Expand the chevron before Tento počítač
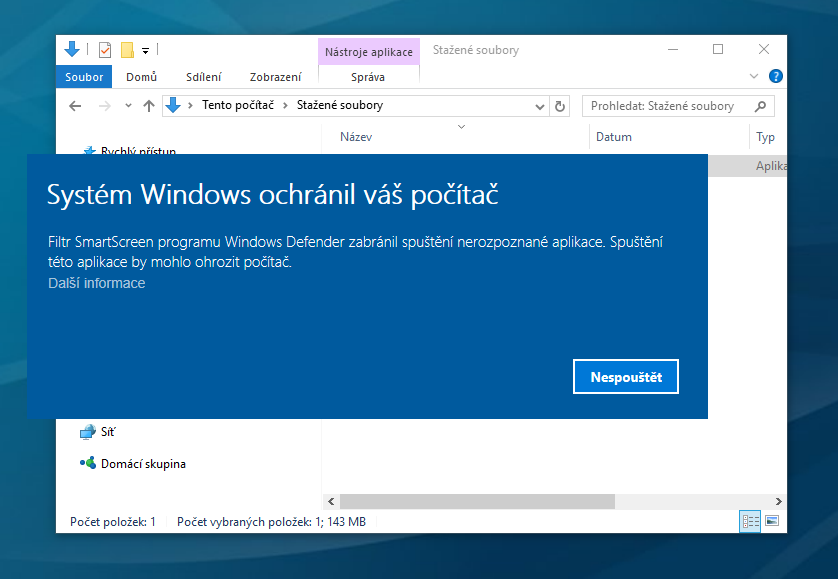The height and width of the screenshot is (579, 838). (x=190, y=106)
